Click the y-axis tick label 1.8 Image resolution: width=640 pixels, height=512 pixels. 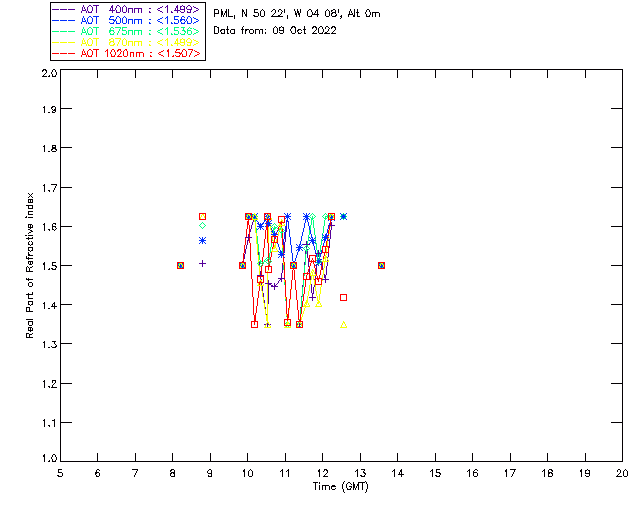pos(49,148)
